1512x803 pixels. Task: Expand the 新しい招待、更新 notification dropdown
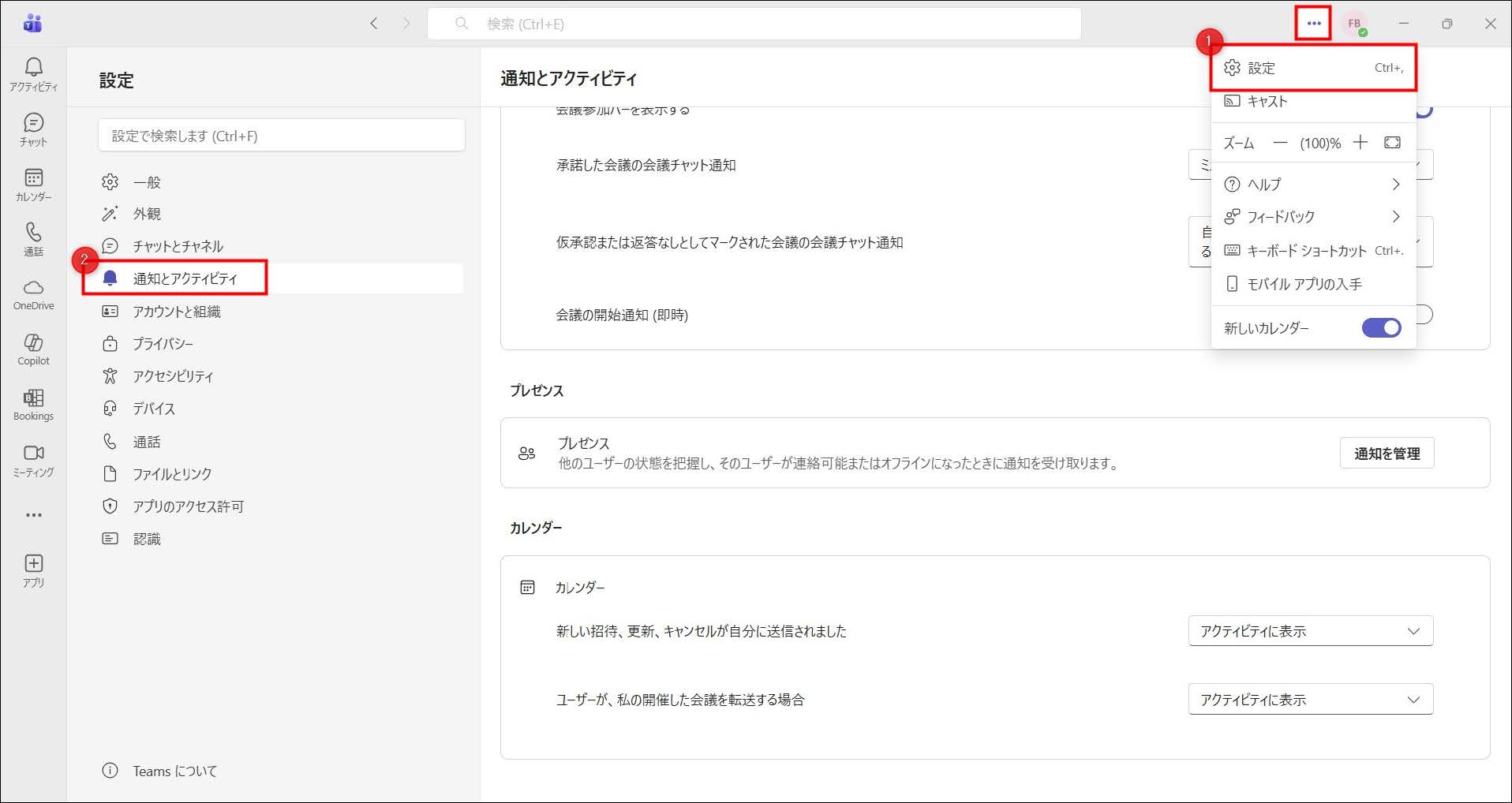point(1310,631)
